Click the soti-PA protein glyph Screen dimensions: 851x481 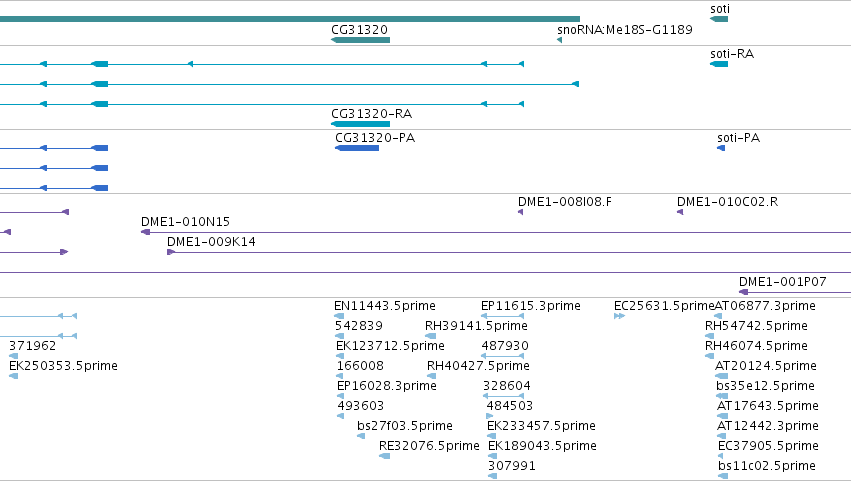[x=721, y=148]
